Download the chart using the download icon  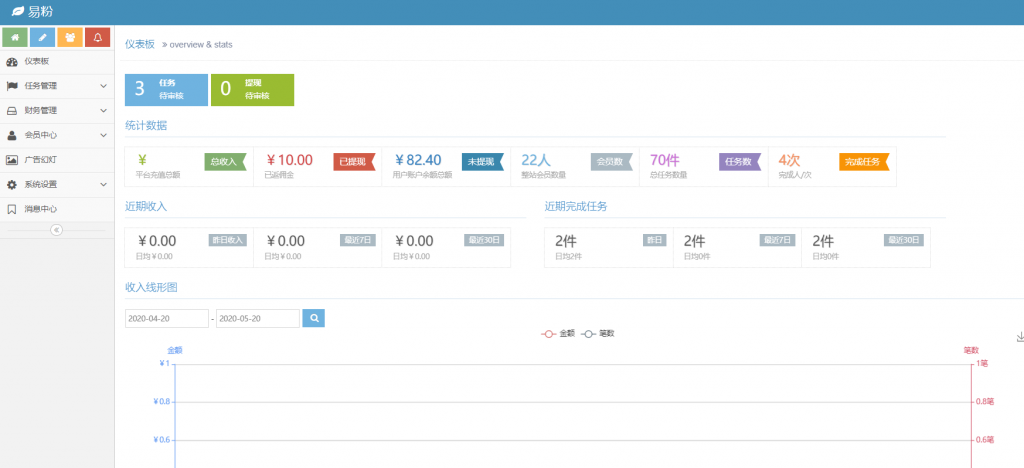click(x=1019, y=337)
